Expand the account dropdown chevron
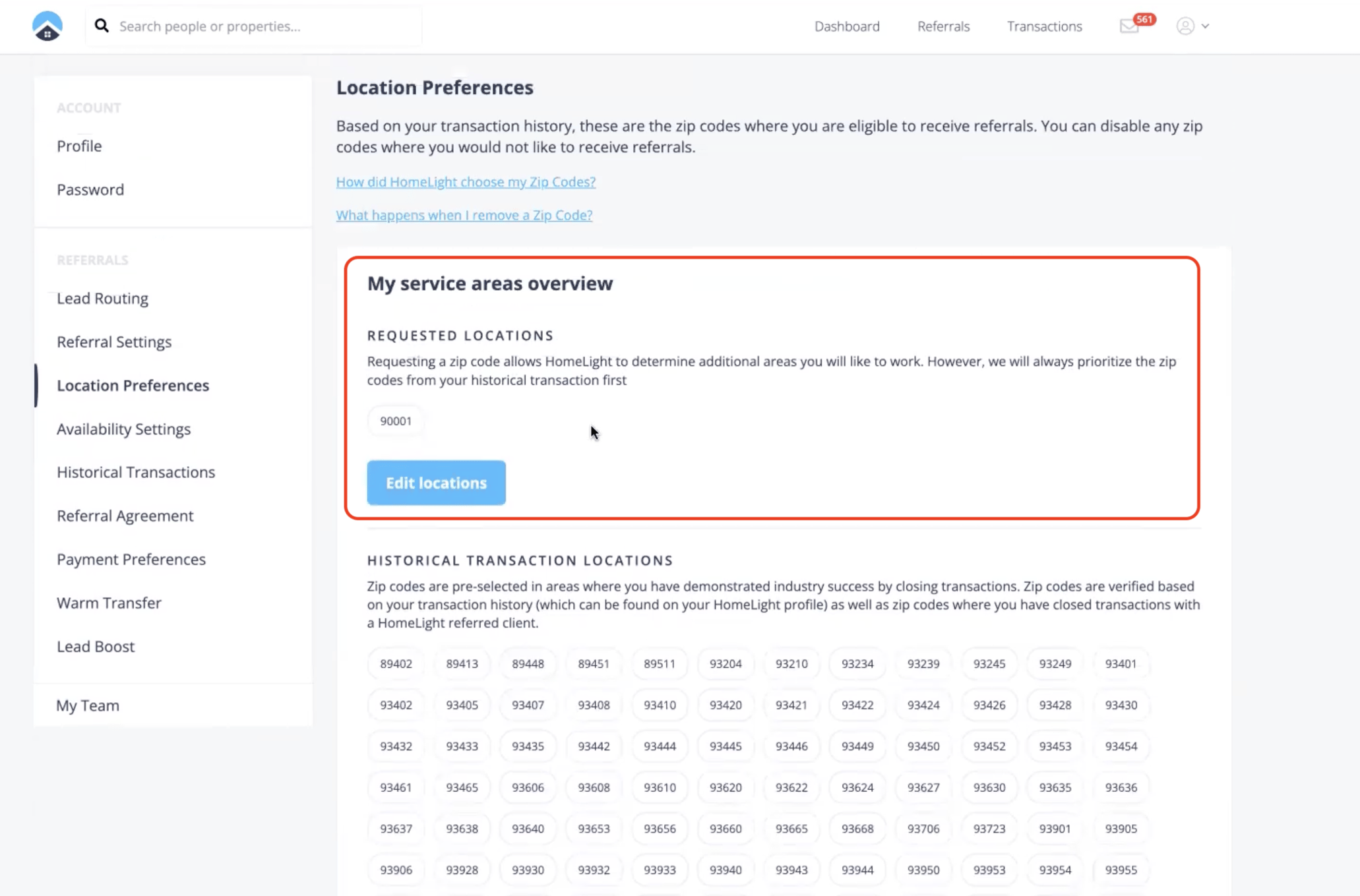The height and width of the screenshot is (896, 1360). tap(1206, 26)
